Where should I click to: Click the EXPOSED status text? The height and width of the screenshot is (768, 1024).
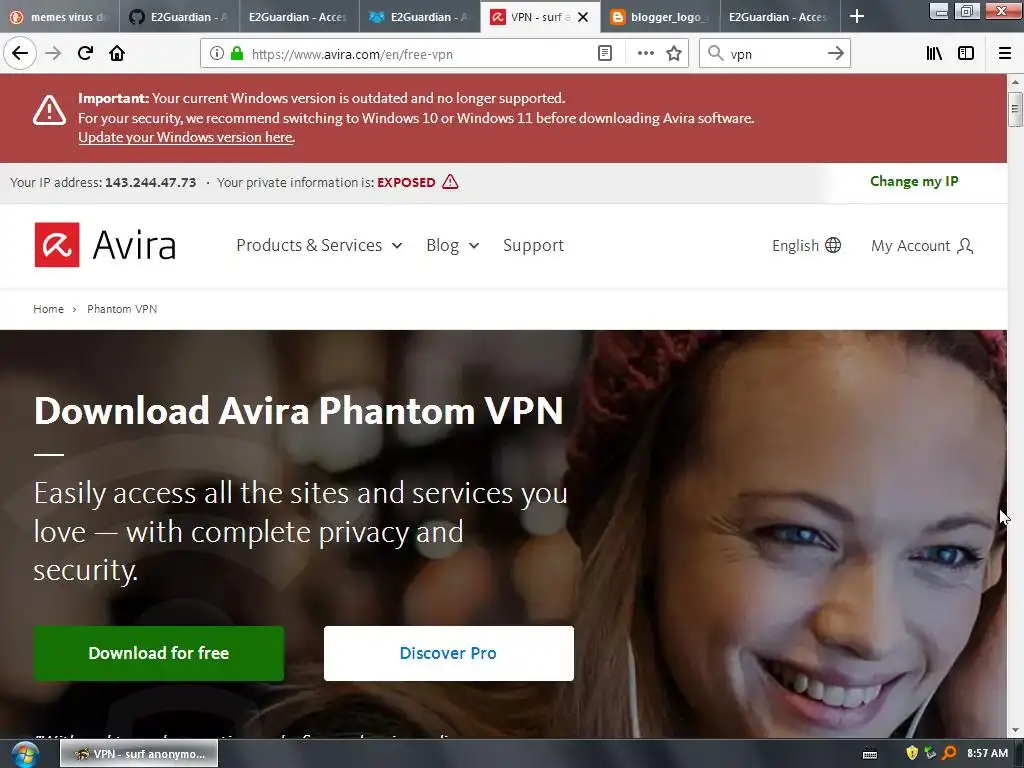pos(406,182)
